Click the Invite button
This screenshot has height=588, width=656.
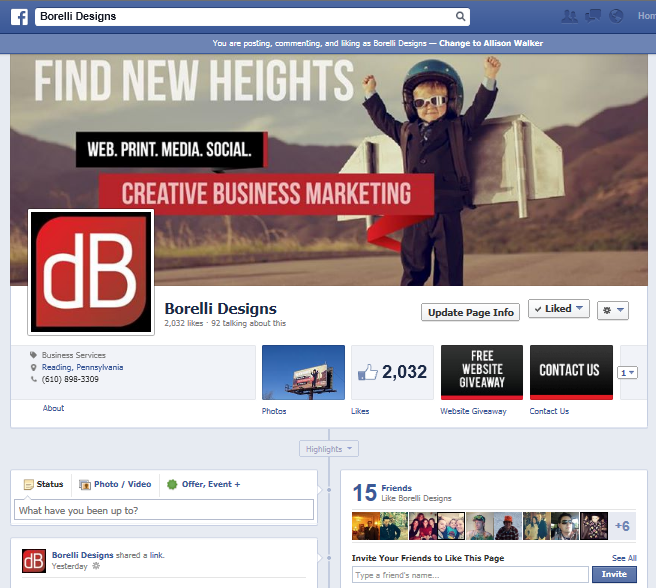tap(614, 574)
